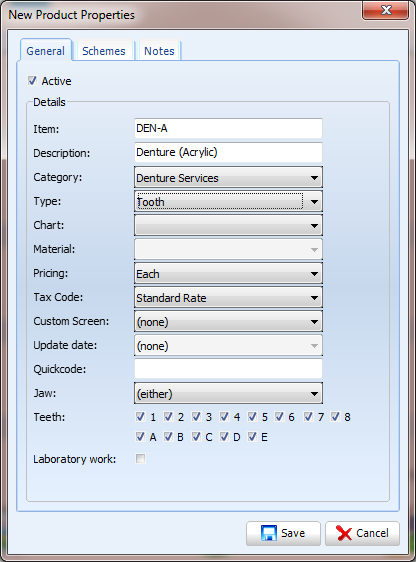Toggle tooth A checkbox

(140, 437)
